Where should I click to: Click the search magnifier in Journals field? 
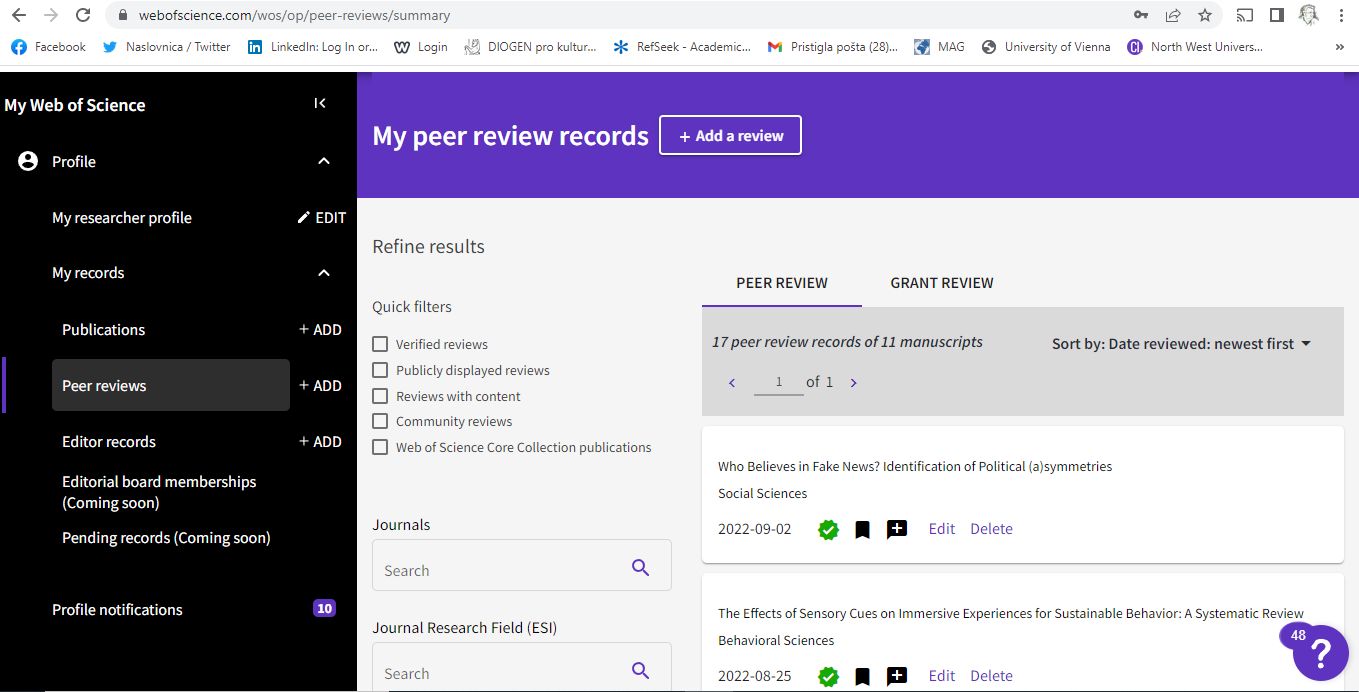pyautogui.click(x=641, y=568)
